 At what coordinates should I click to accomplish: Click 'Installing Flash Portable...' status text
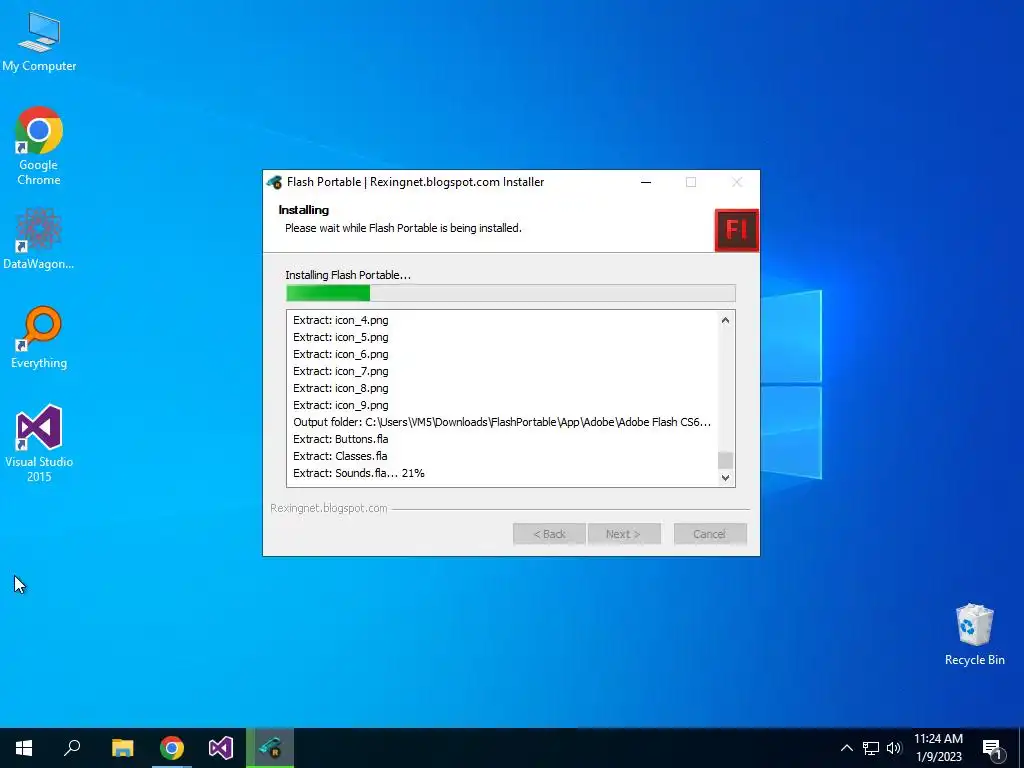point(347,275)
